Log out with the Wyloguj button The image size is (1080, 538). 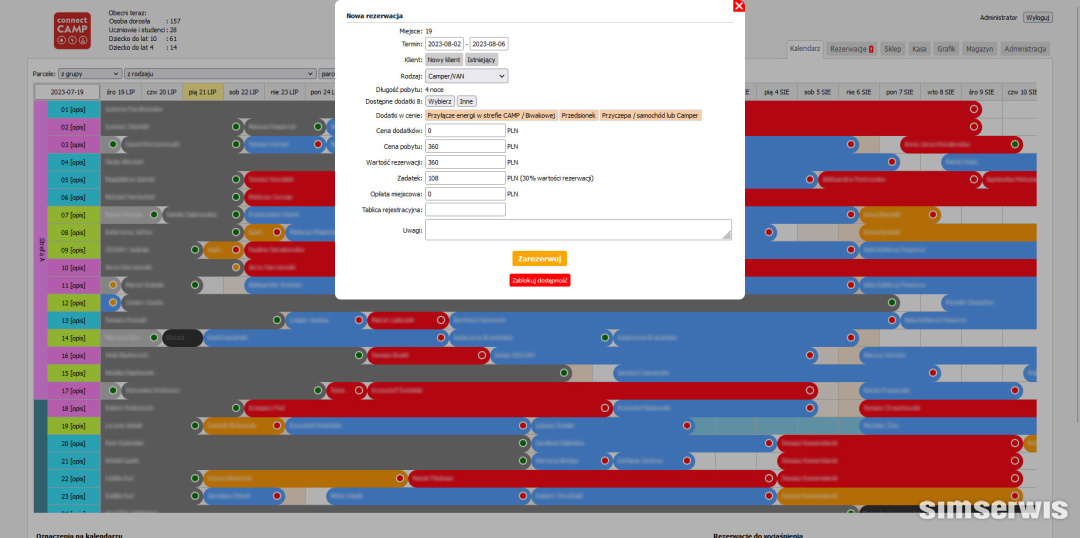point(1037,18)
